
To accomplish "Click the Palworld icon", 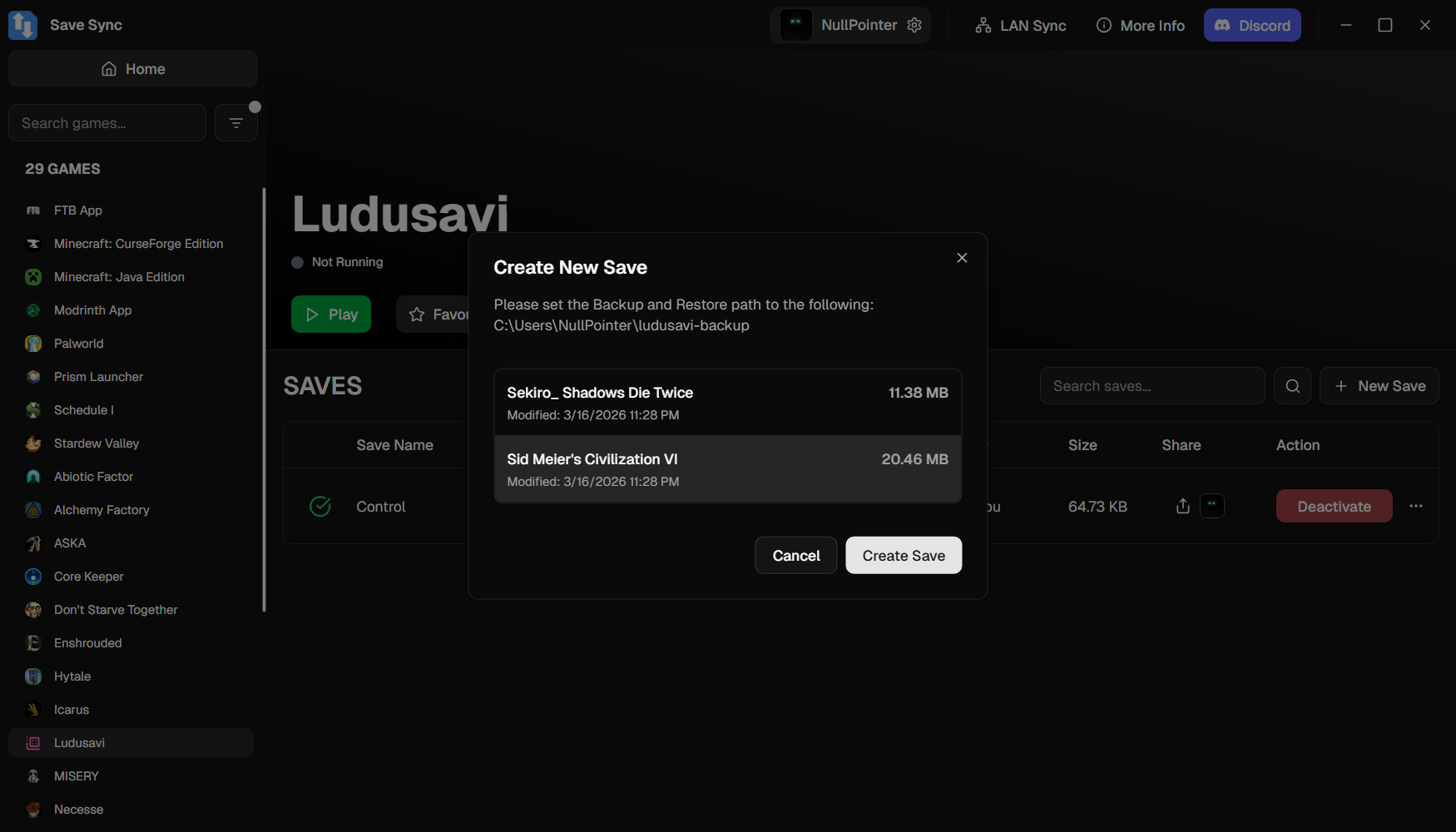I will (33, 344).
